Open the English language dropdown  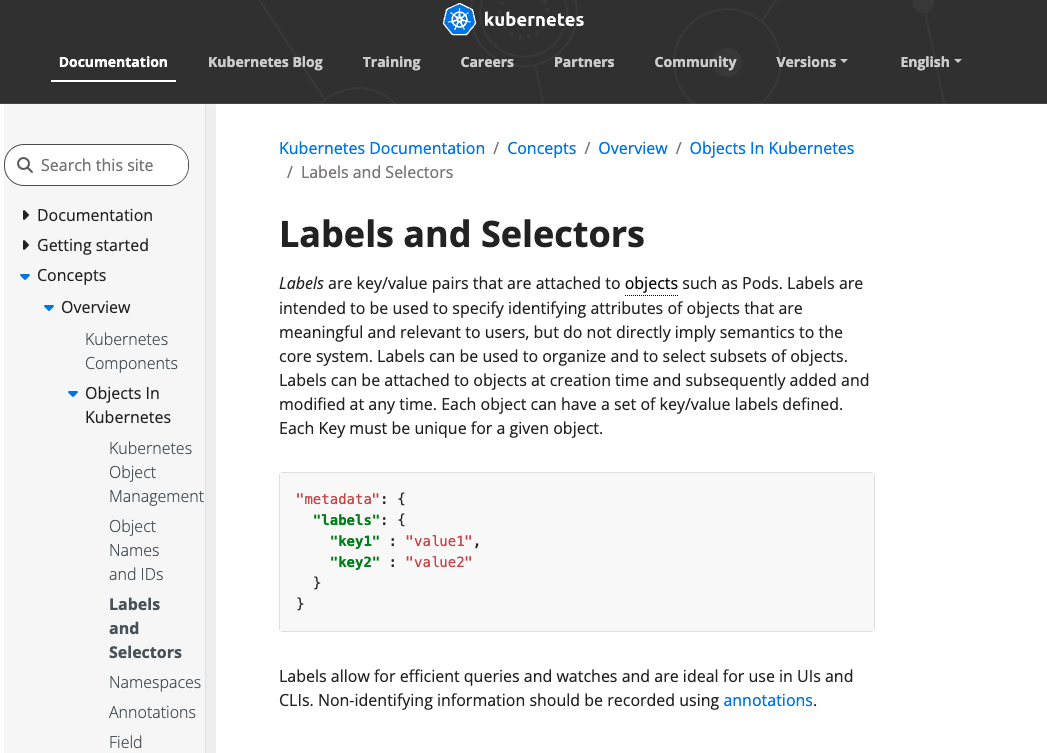pos(930,62)
